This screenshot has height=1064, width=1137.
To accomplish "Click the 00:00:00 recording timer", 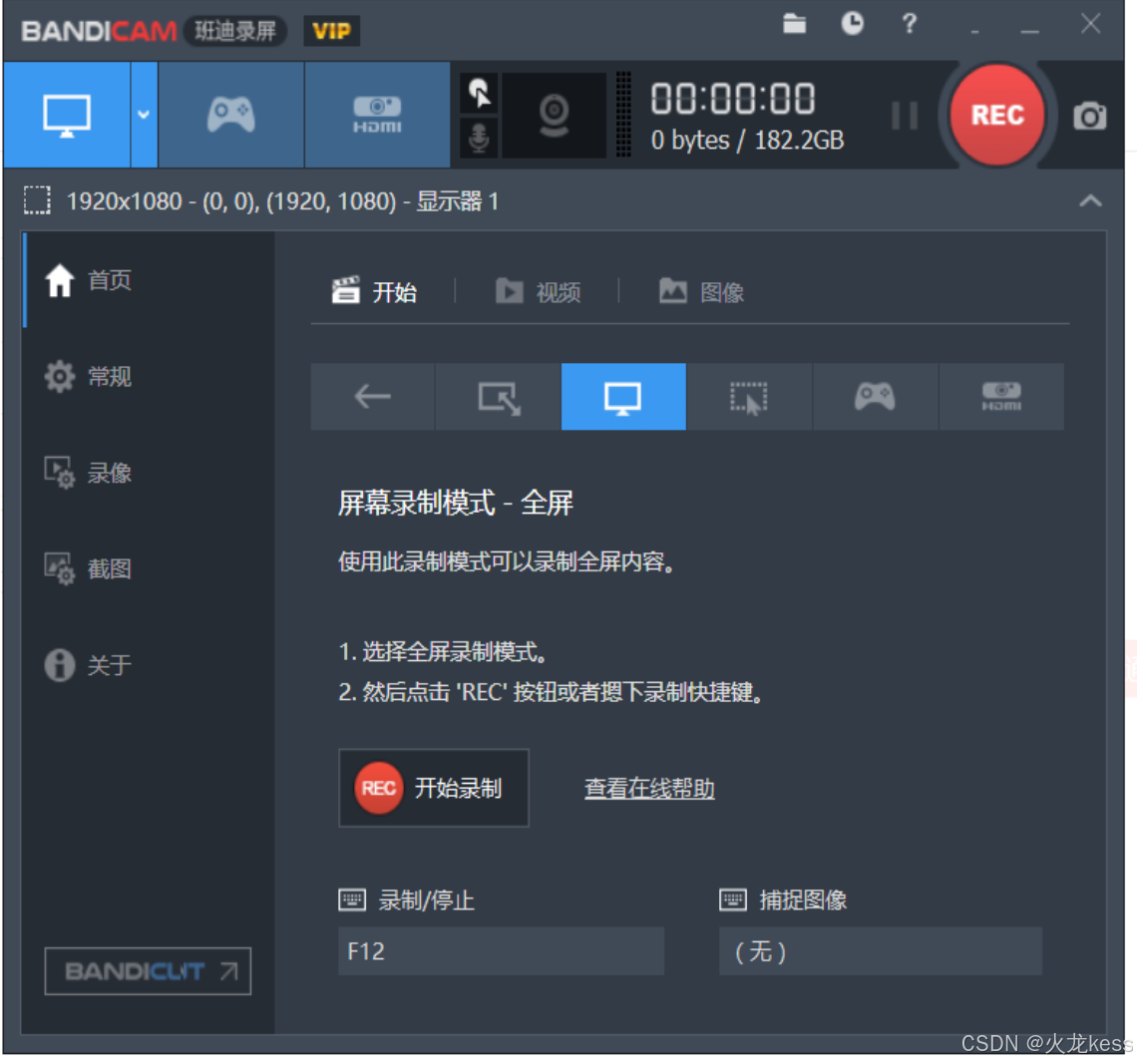I will click(733, 99).
